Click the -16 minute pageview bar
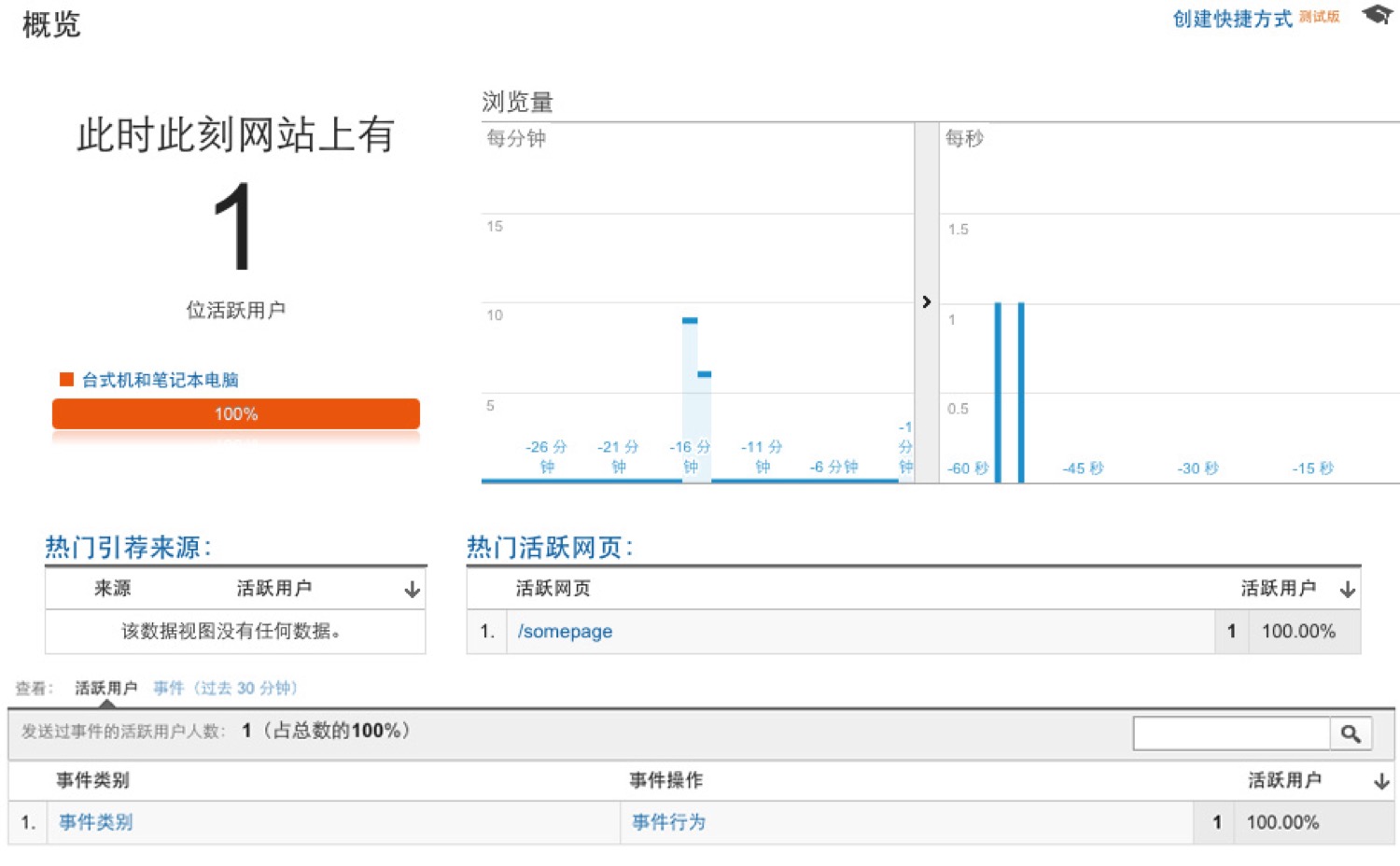 pyautogui.click(x=690, y=399)
